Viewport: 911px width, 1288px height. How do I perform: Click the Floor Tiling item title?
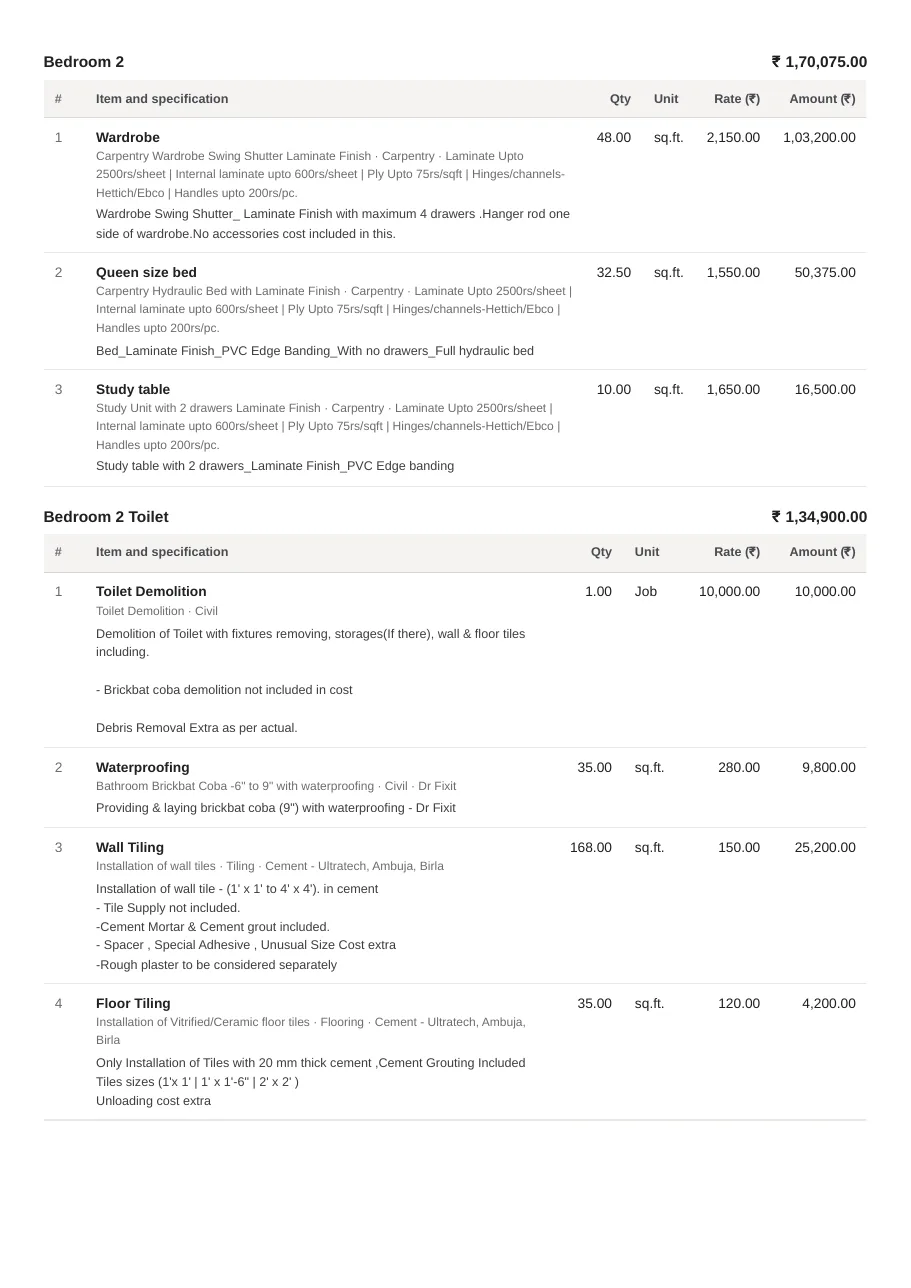pyautogui.click(x=133, y=1003)
